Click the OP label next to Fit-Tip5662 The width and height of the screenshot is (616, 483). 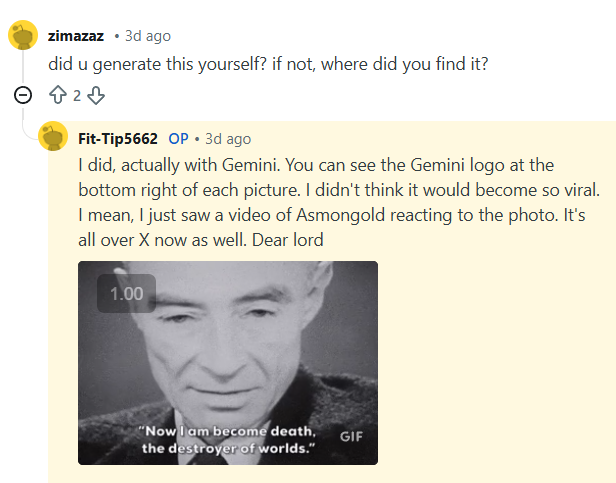pos(179,138)
